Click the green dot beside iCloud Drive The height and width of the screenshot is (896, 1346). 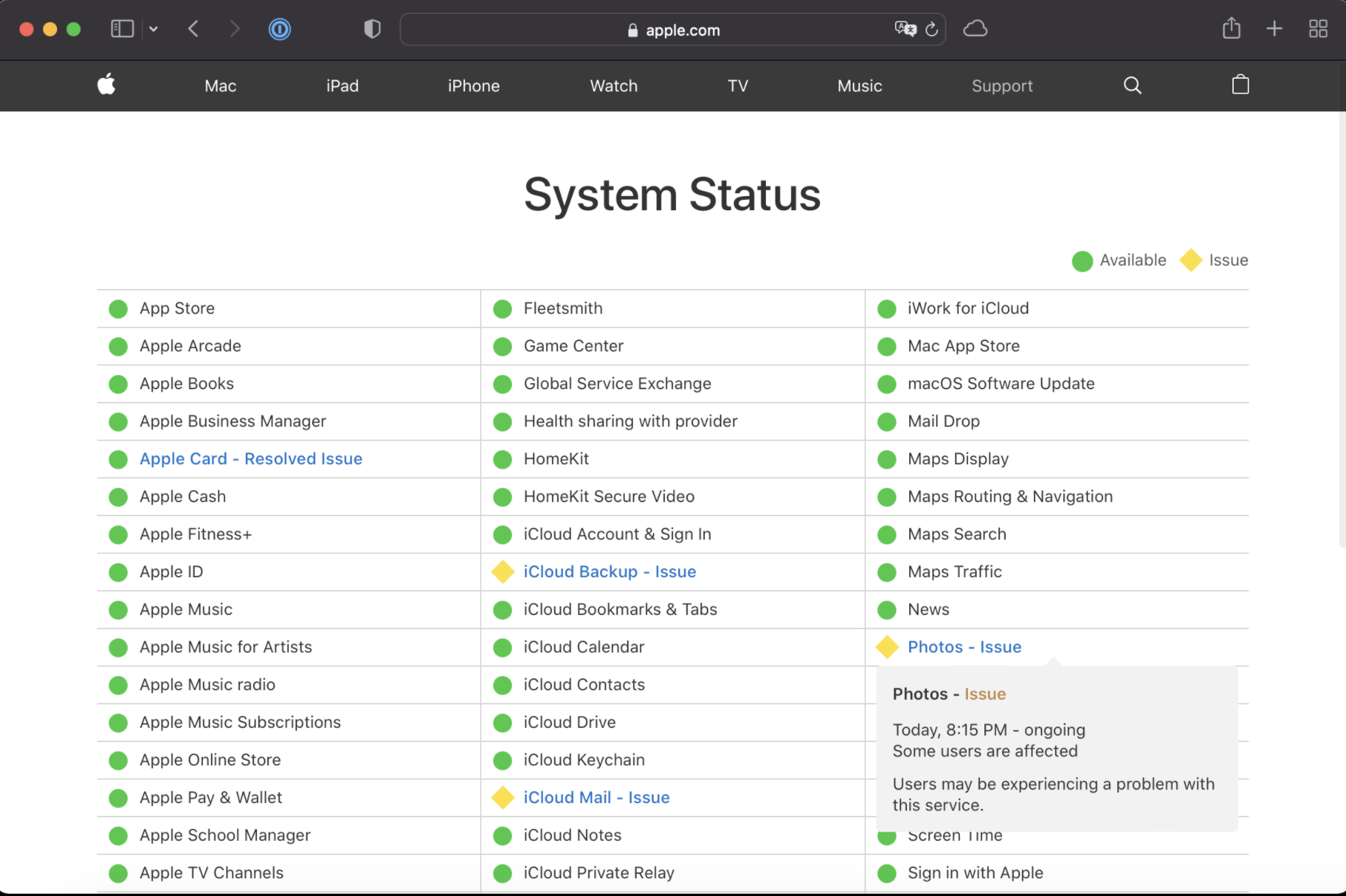[503, 723]
